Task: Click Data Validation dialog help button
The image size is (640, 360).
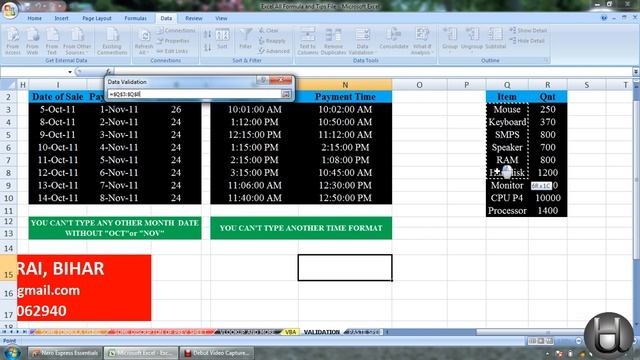Action: point(263,80)
